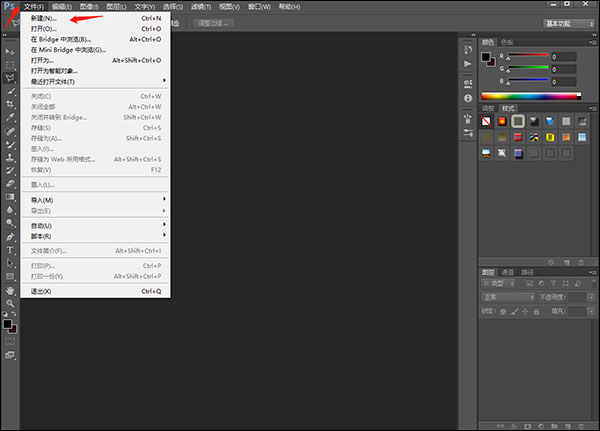This screenshot has height=431, width=600.
Task: Open the 基本功能 workspace dropdown
Action: [x=569, y=23]
